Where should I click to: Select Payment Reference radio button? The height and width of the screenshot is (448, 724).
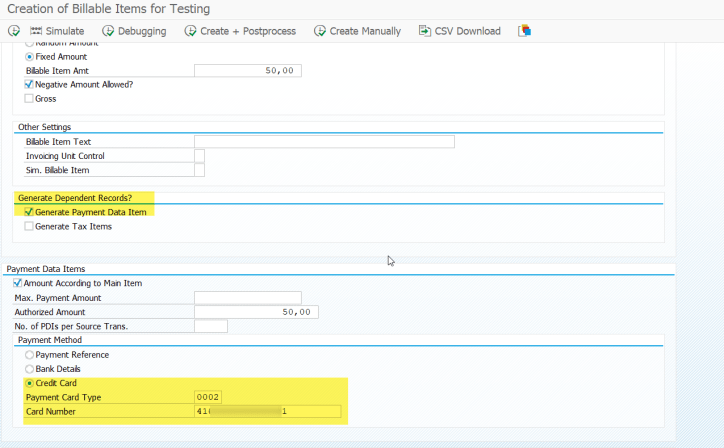[x=29, y=355]
